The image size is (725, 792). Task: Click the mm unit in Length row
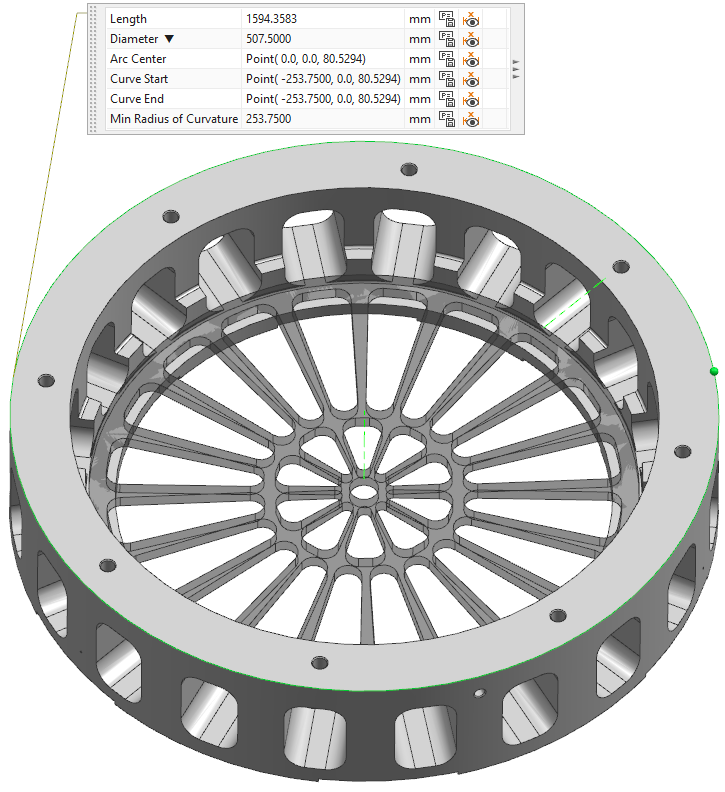pos(420,20)
